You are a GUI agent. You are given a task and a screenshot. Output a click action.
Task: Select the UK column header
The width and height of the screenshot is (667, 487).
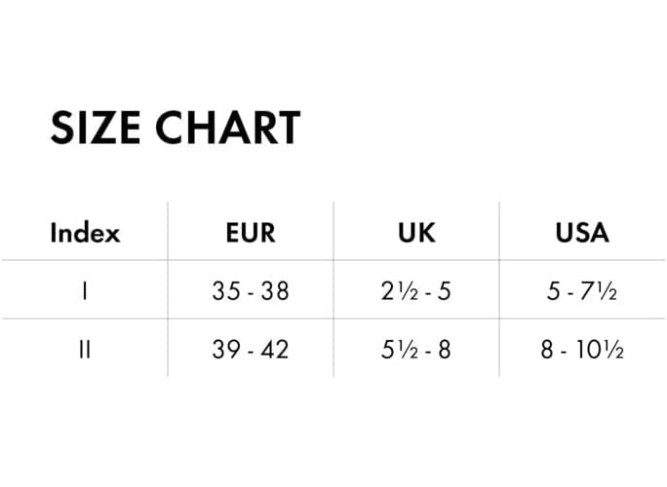[x=416, y=233]
